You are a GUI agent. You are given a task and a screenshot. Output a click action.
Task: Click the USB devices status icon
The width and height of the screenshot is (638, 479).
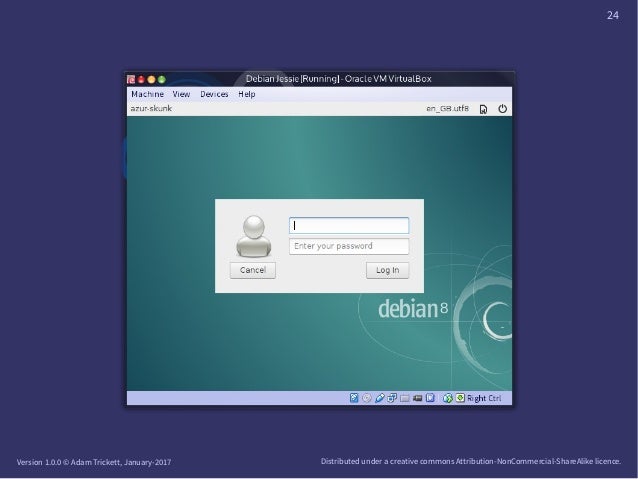coord(379,398)
